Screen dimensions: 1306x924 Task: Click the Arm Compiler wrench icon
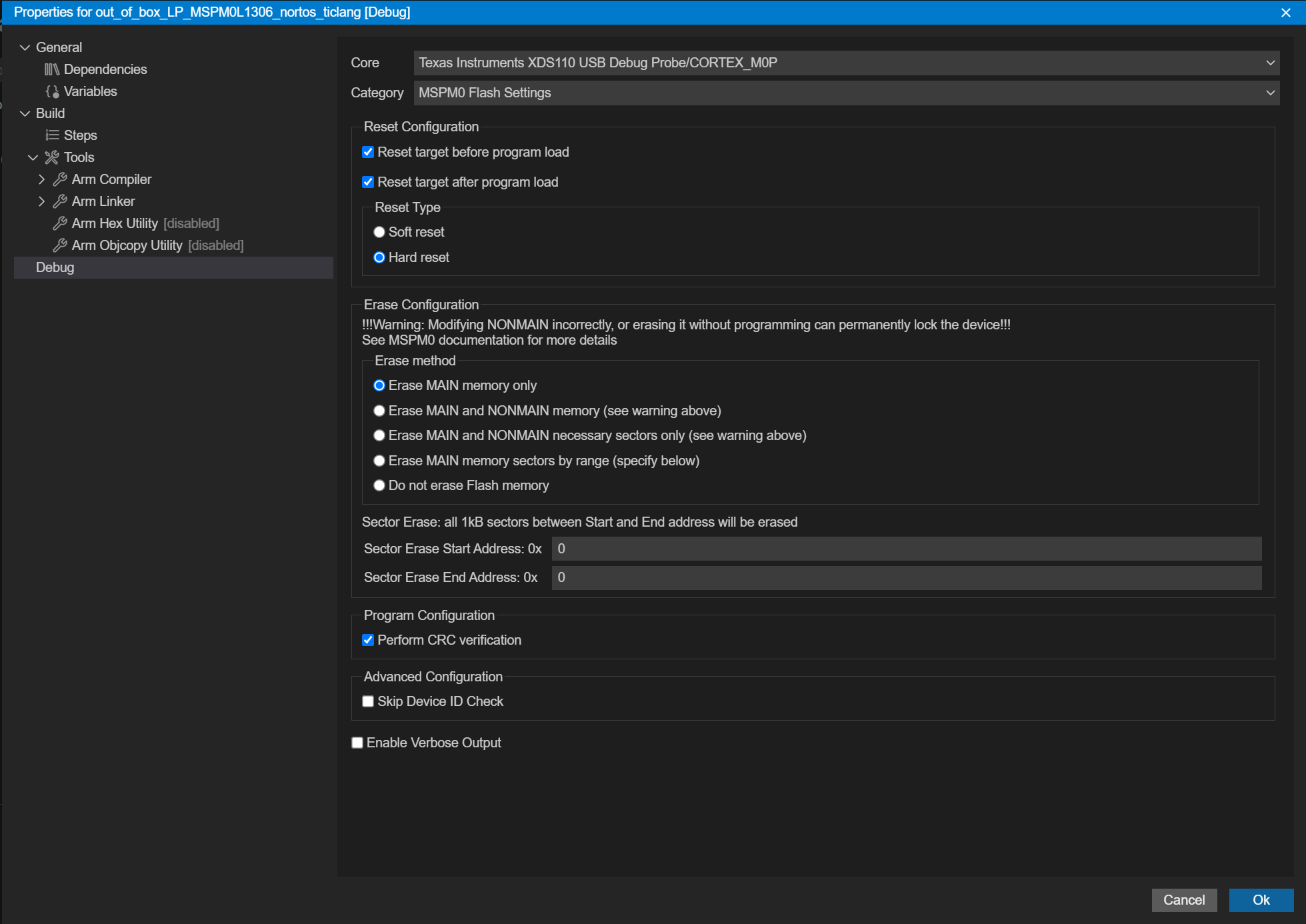coord(60,179)
